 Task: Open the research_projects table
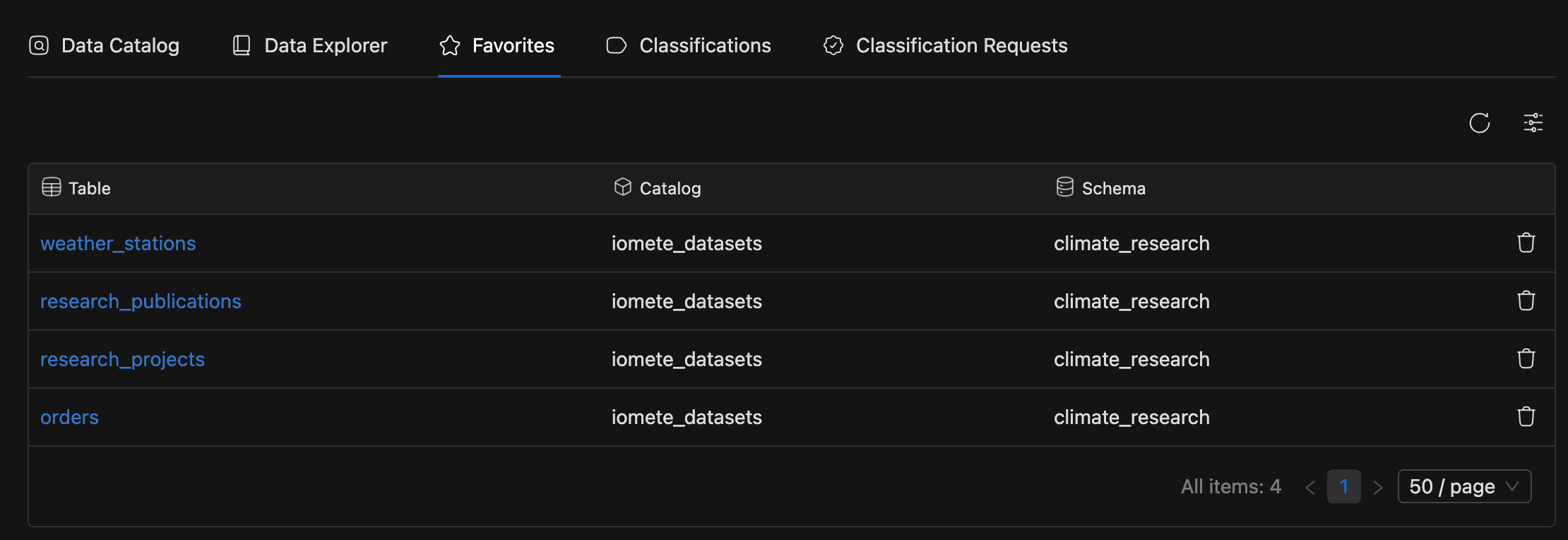(x=122, y=358)
